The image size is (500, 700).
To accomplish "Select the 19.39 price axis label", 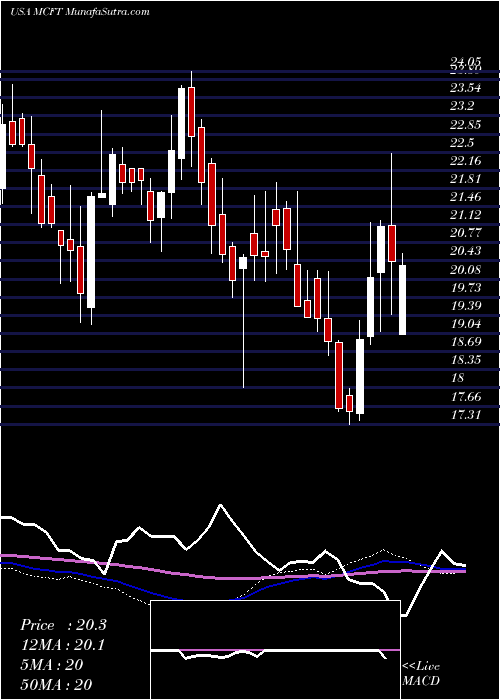I will click(466, 306).
